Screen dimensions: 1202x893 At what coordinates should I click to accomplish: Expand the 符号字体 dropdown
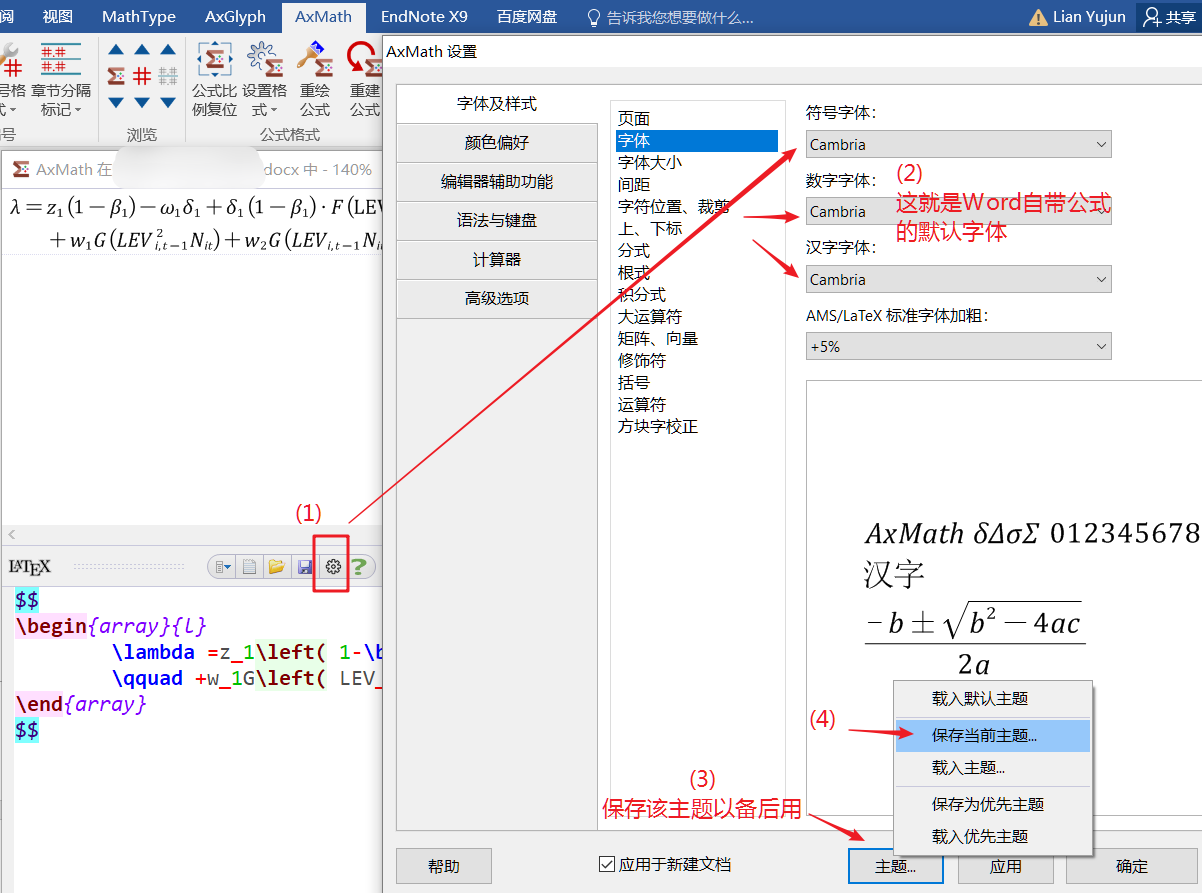click(958, 145)
